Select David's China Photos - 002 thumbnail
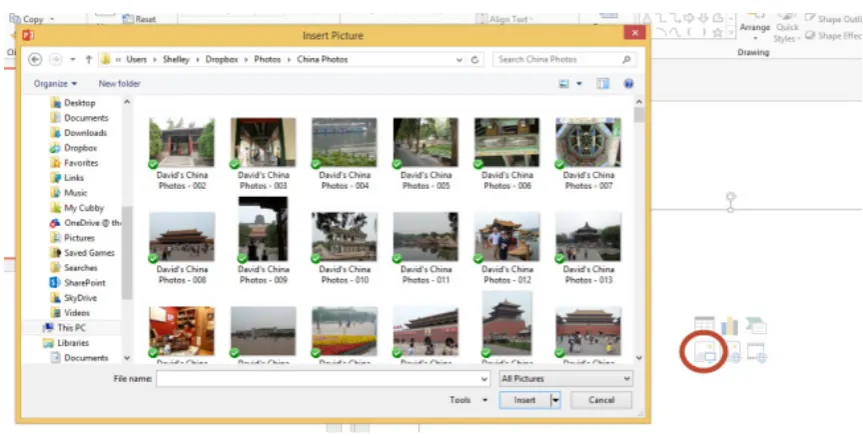Viewport: 863px width, 438px height. [x=182, y=142]
